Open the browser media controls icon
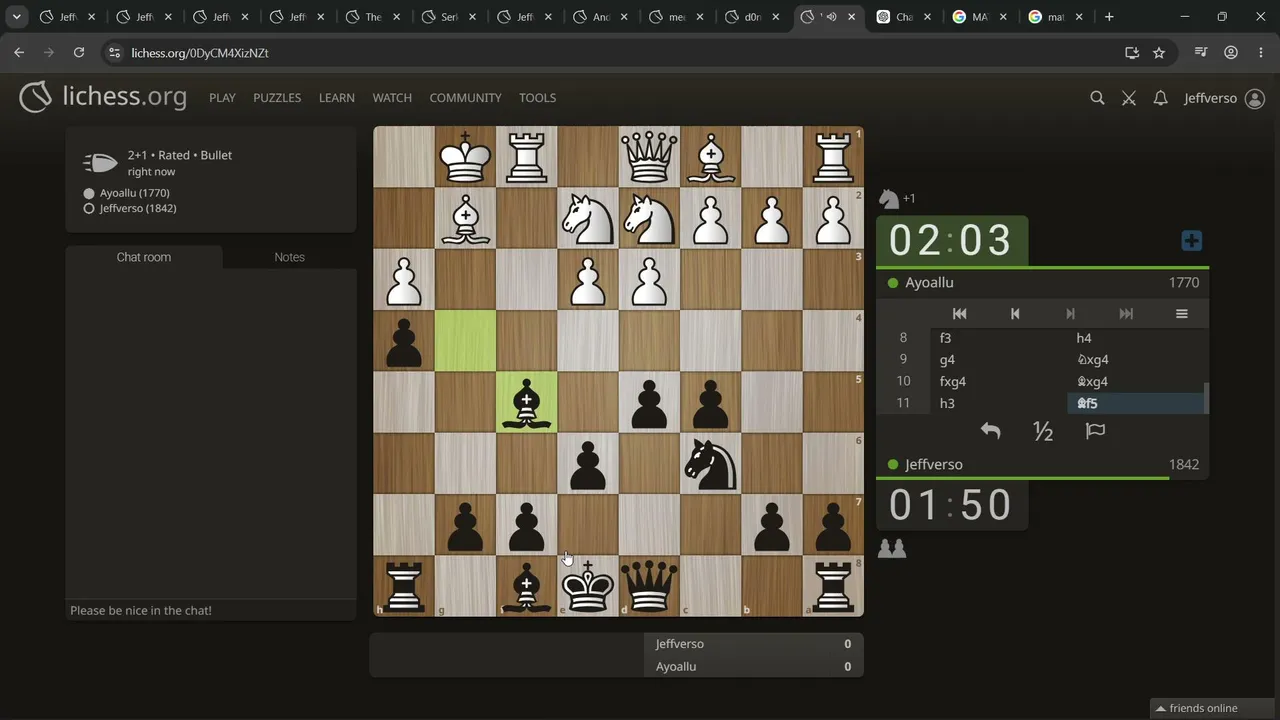This screenshot has height=720, width=1280. pos(1203,53)
